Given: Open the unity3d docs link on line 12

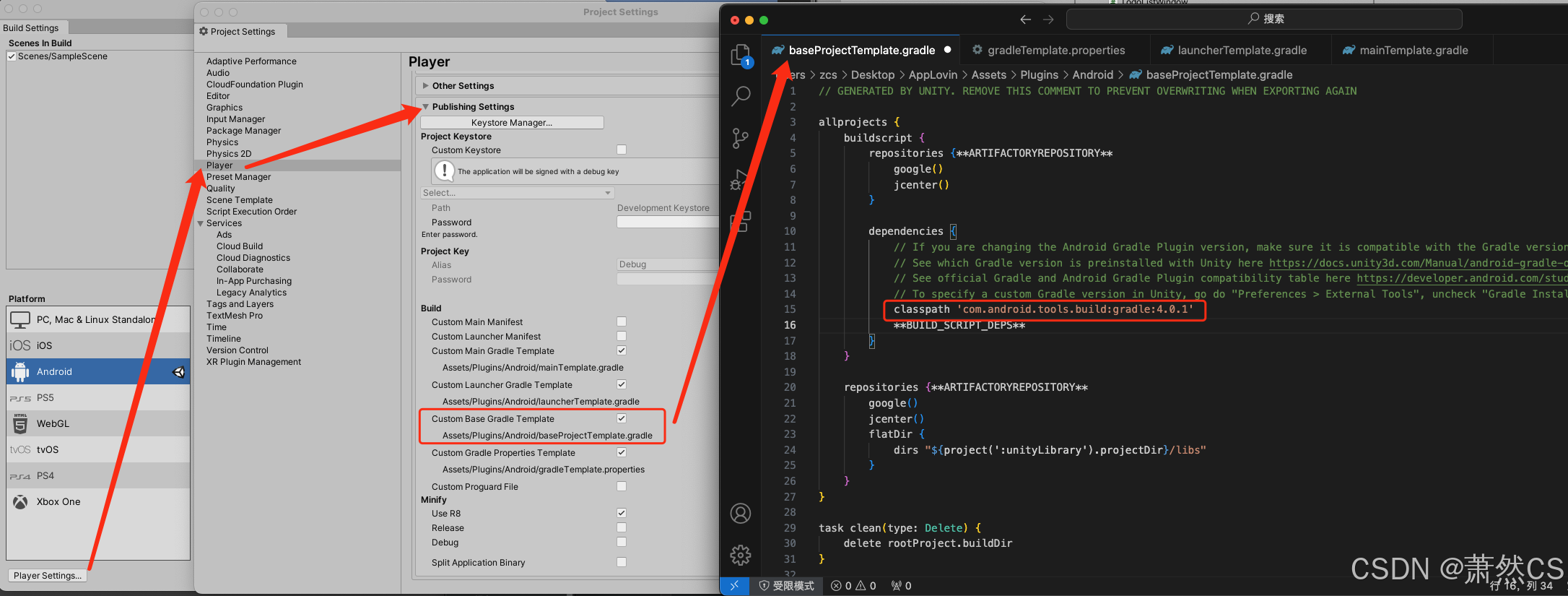Looking at the screenshot, I should (x=1418, y=263).
